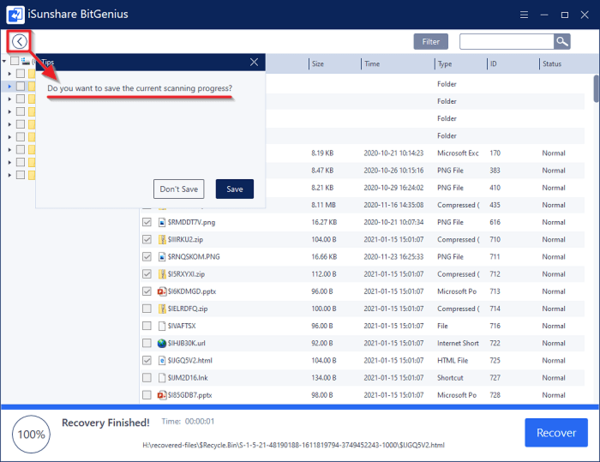Expand the first folder in the tree
This screenshot has height=462, width=600.
(10, 73)
